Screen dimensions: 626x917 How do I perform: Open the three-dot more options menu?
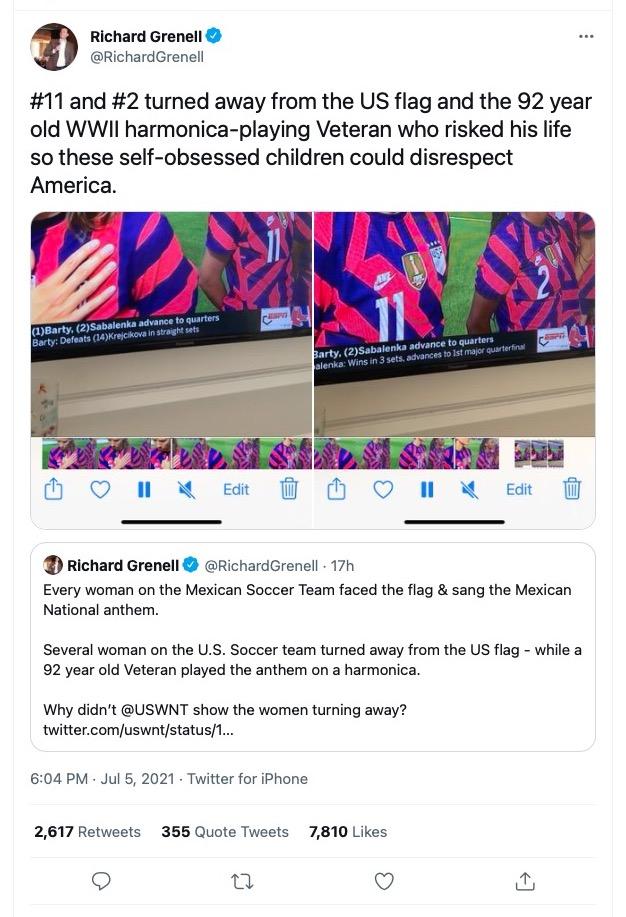[x=586, y=37]
